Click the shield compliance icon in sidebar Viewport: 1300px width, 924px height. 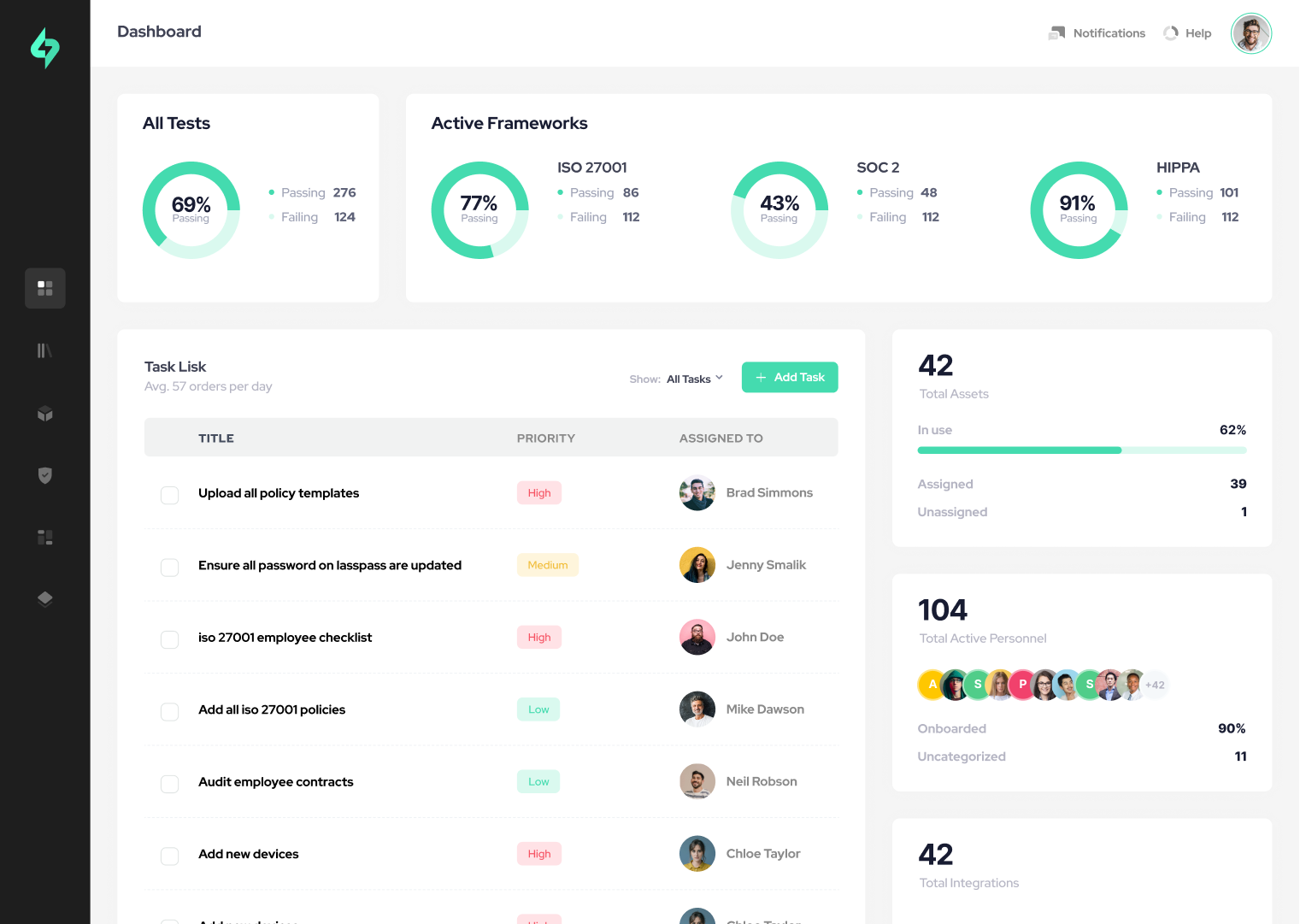pyautogui.click(x=44, y=476)
